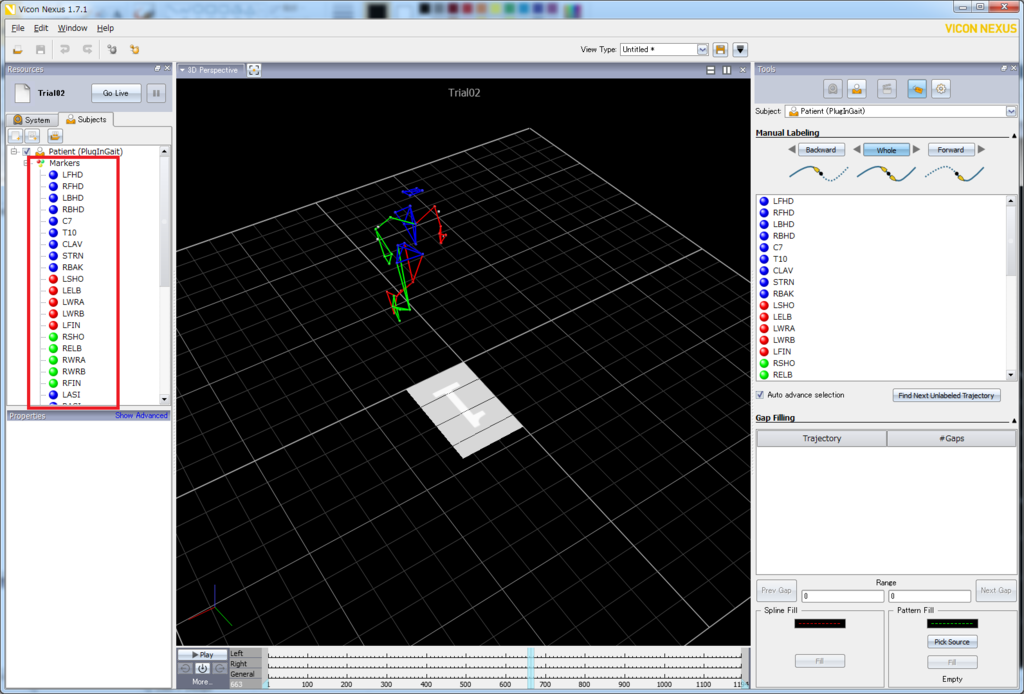Open Subject dropdown in Tools
The width and height of the screenshot is (1024, 694).
[x=1011, y=112]
